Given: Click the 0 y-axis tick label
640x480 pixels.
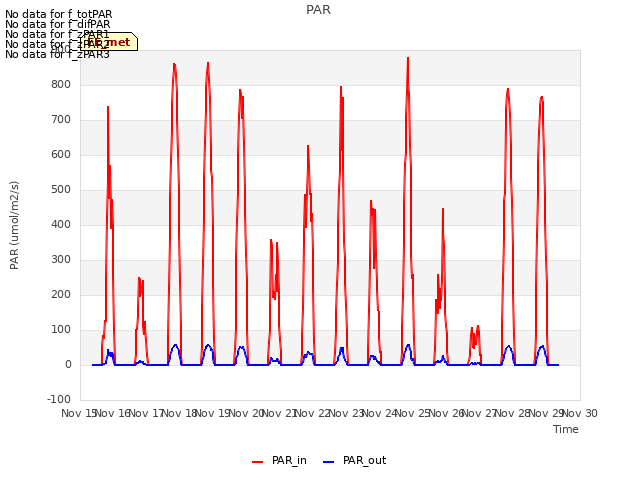Looking at the screenshot, I should coord(68,365).
